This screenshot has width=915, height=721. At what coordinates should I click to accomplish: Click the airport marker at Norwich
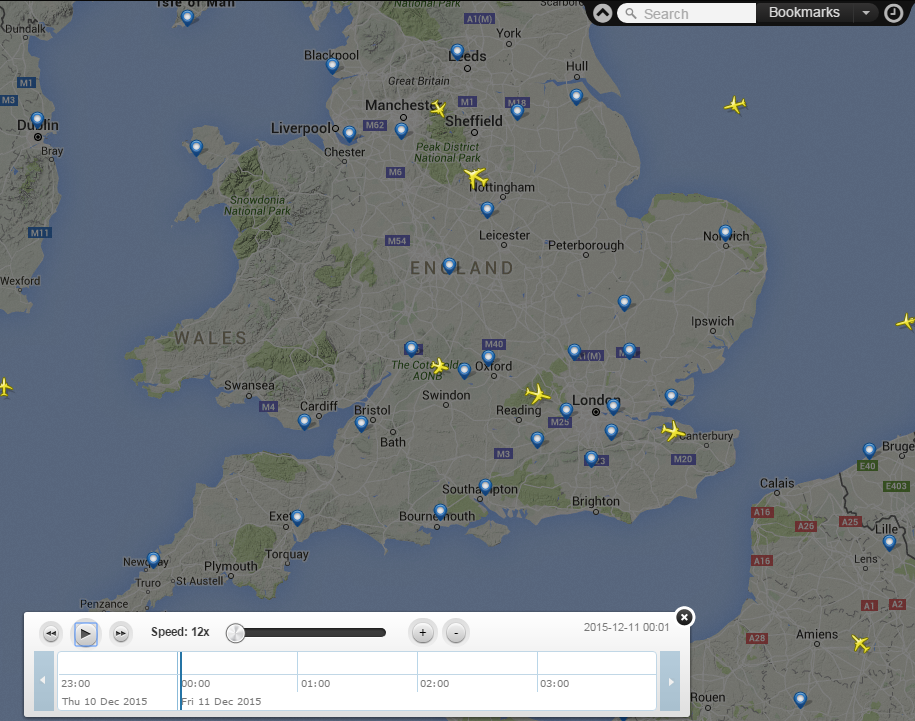tap(726, 233)
